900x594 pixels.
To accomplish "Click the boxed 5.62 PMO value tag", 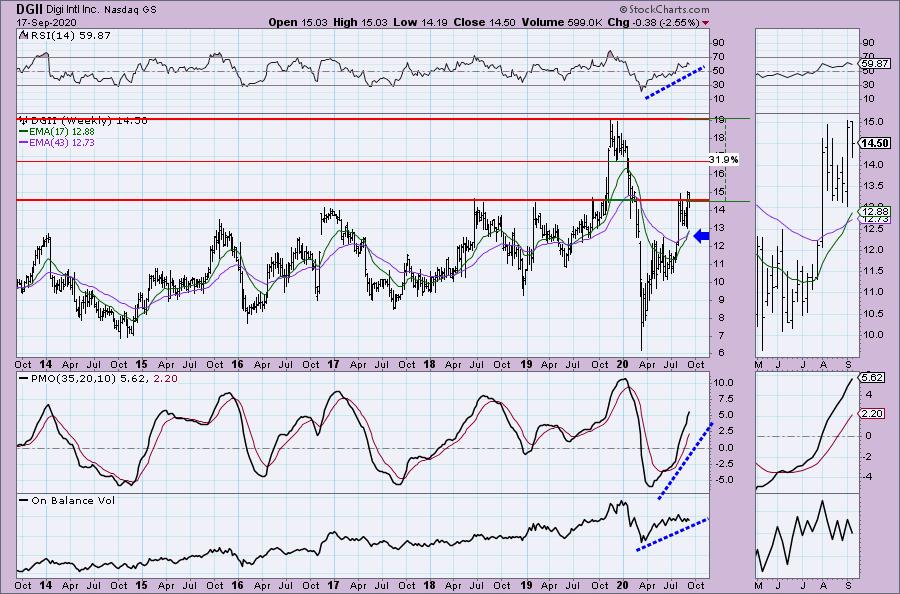I will [x=872, y=378].
